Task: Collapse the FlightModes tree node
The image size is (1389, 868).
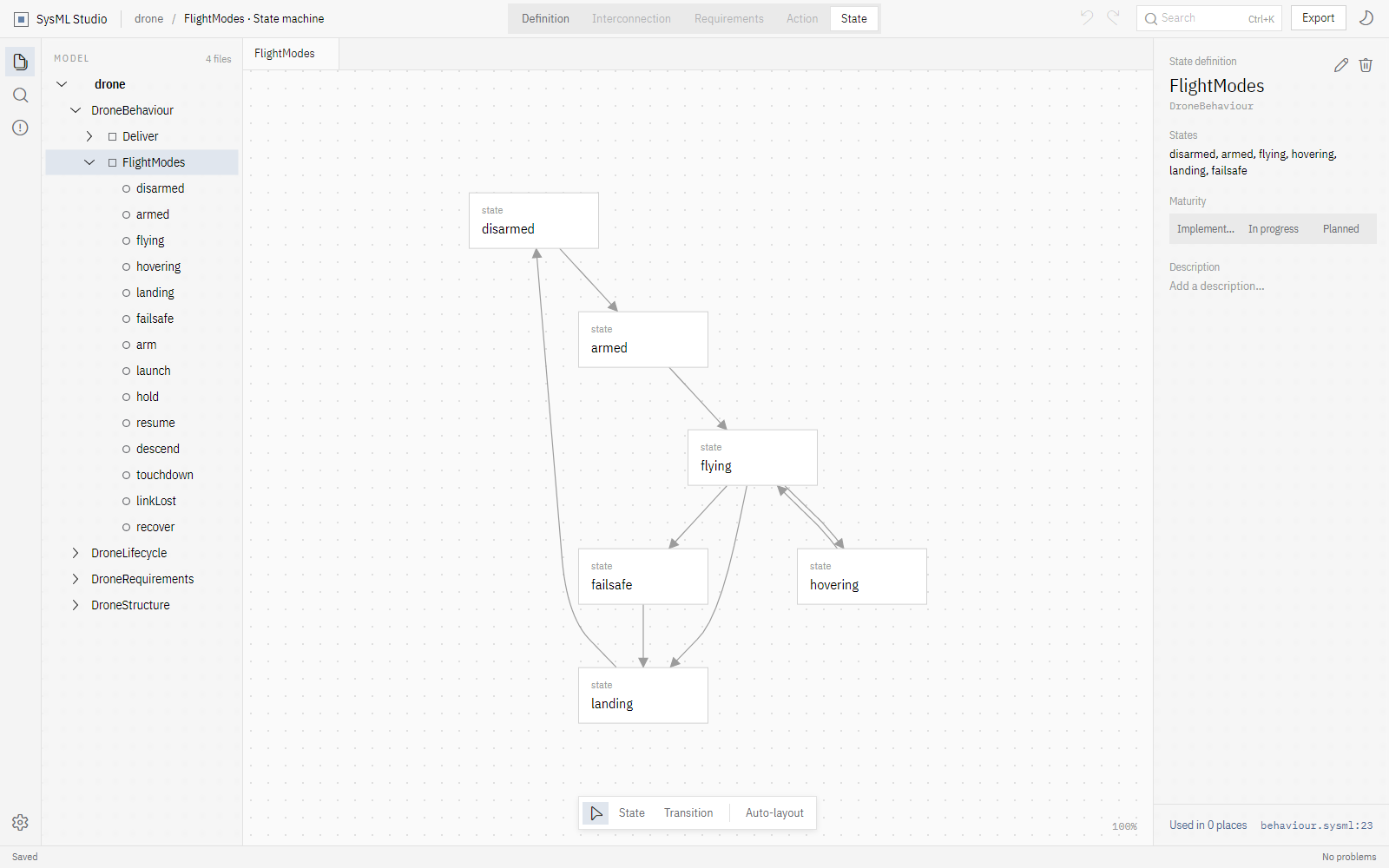Action: point(89,162)
